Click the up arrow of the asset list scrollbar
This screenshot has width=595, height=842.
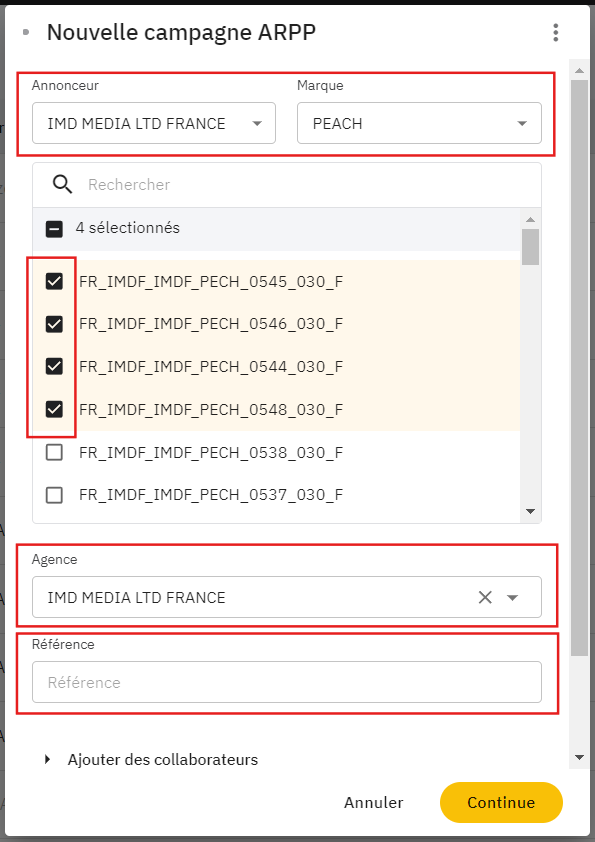(x=531, y=219)
